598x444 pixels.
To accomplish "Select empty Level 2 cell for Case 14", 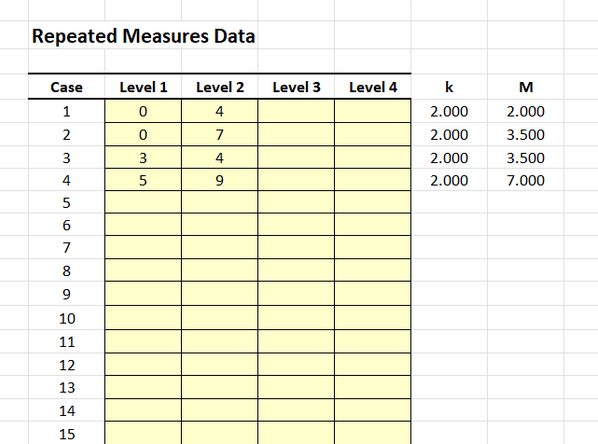I will coord(220,410).
